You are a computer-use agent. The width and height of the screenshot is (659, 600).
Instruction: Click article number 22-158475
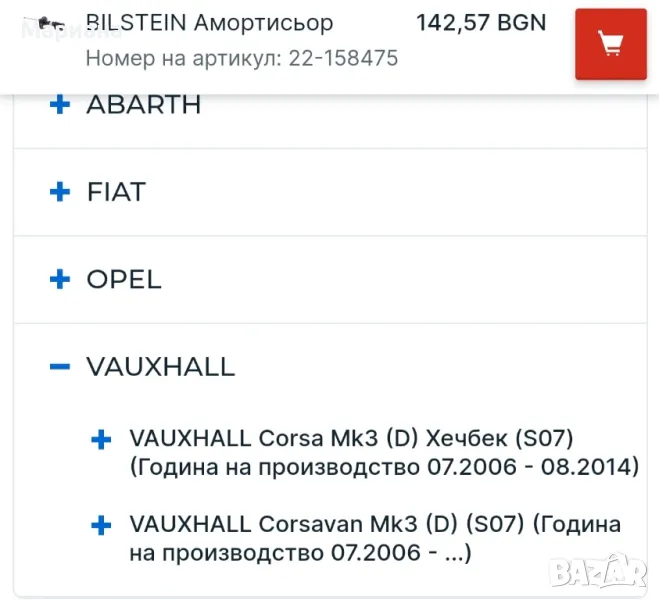pyautogui.click(x=344, y=58)
